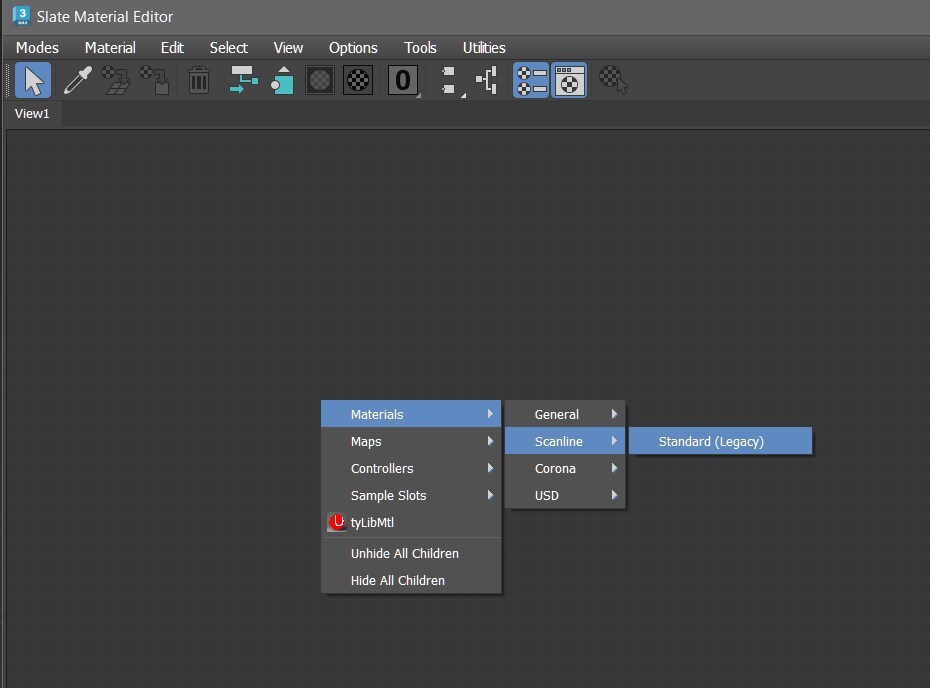The image size is (930, 688).
Task: Choose tyLibMtl from context menu
Action: (411, 523)
